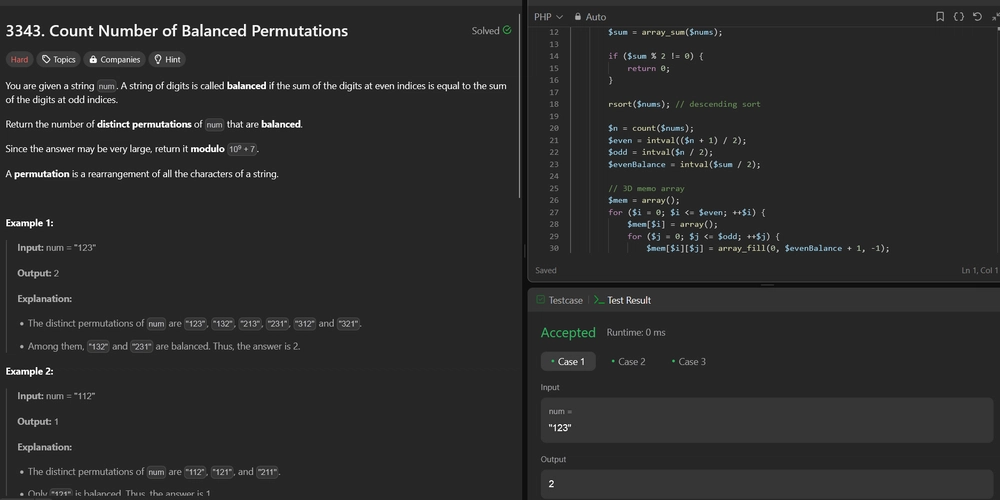Click the return 0; code line
This screenshot has height=500, width=1000.
(648, 68)
